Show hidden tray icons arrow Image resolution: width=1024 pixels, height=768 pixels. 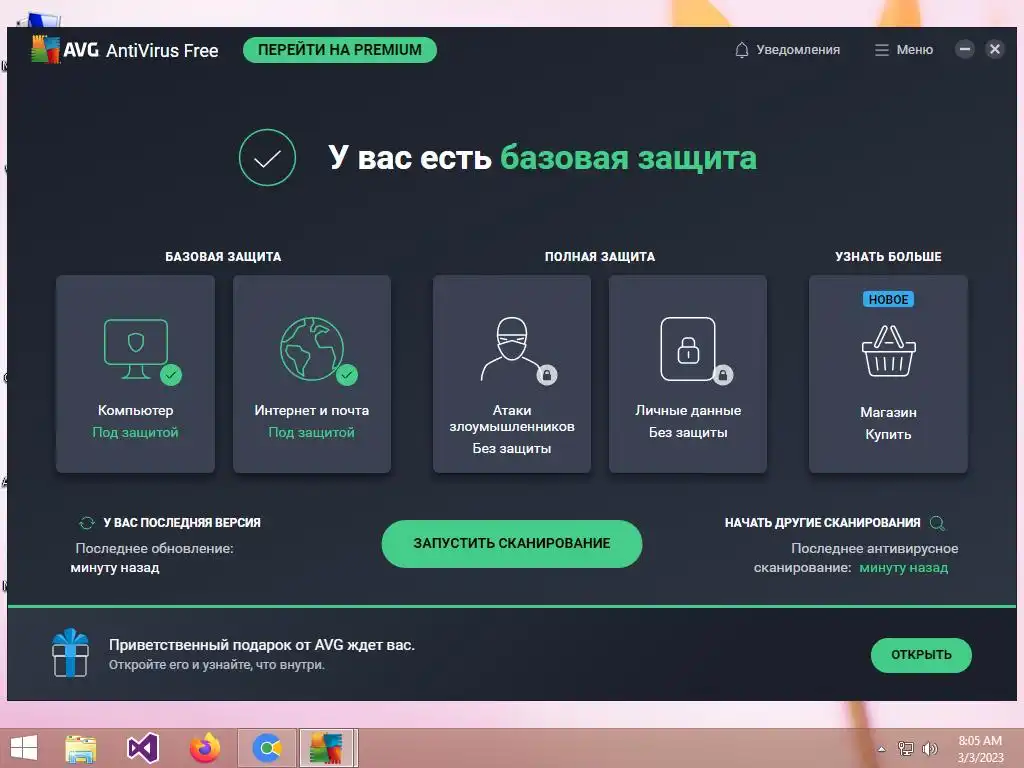(x=882, y=749)
